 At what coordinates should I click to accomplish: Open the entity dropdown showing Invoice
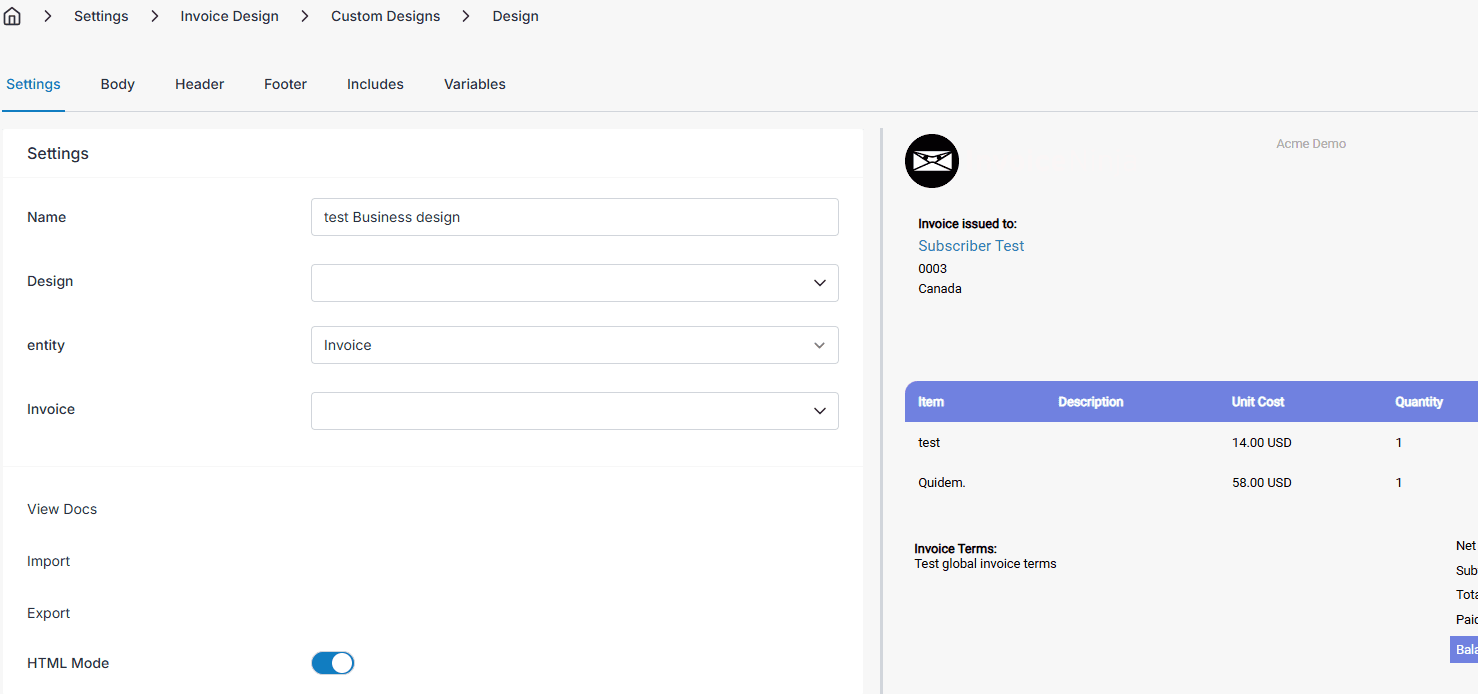pos(575,345)
